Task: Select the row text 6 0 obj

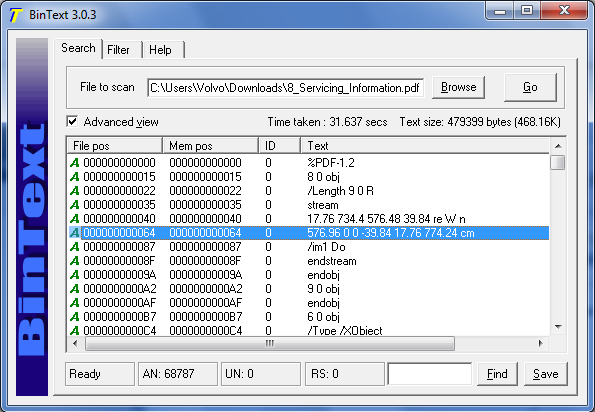Action: click(x=323, y=317)
